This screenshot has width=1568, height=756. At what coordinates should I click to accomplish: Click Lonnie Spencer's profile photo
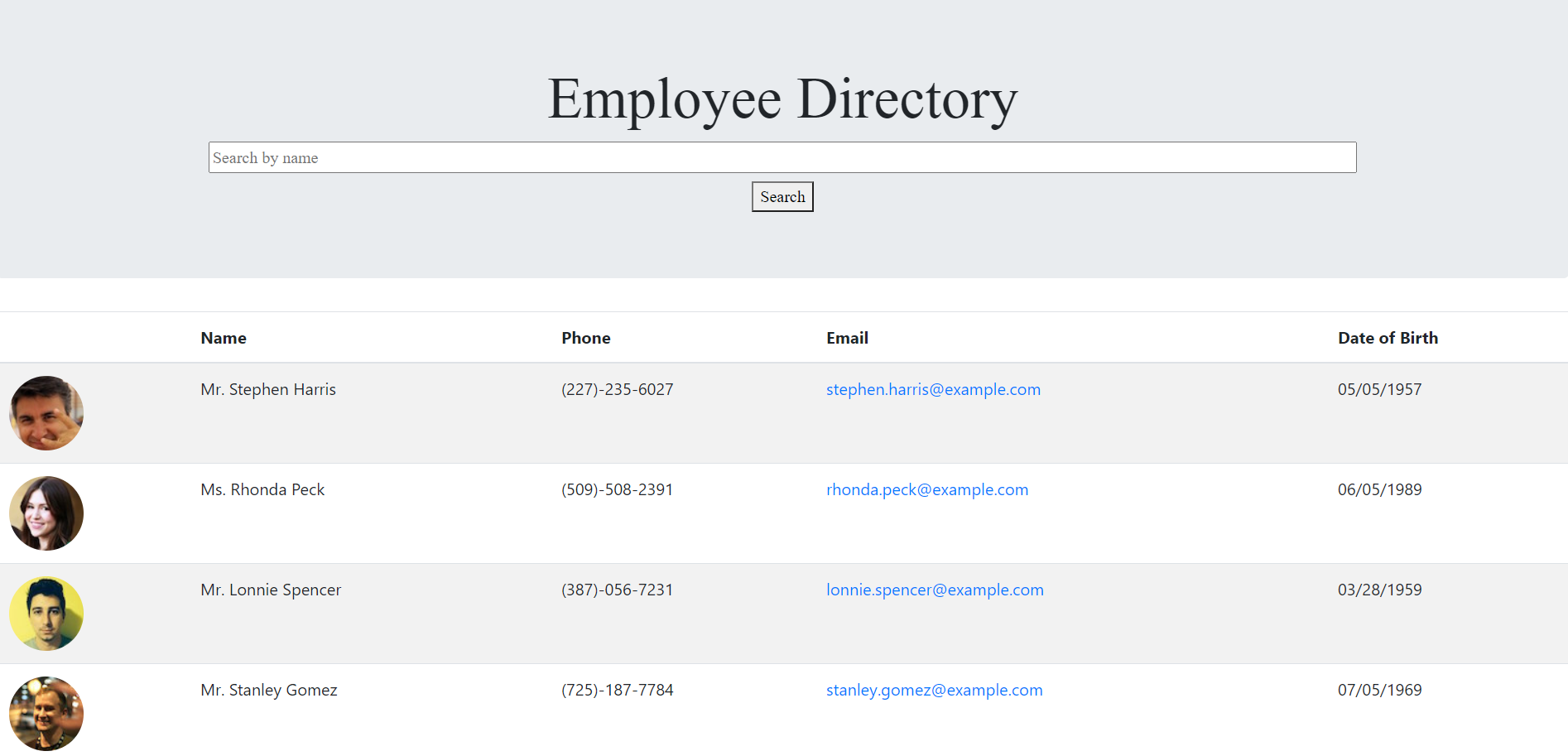(46, 613)
